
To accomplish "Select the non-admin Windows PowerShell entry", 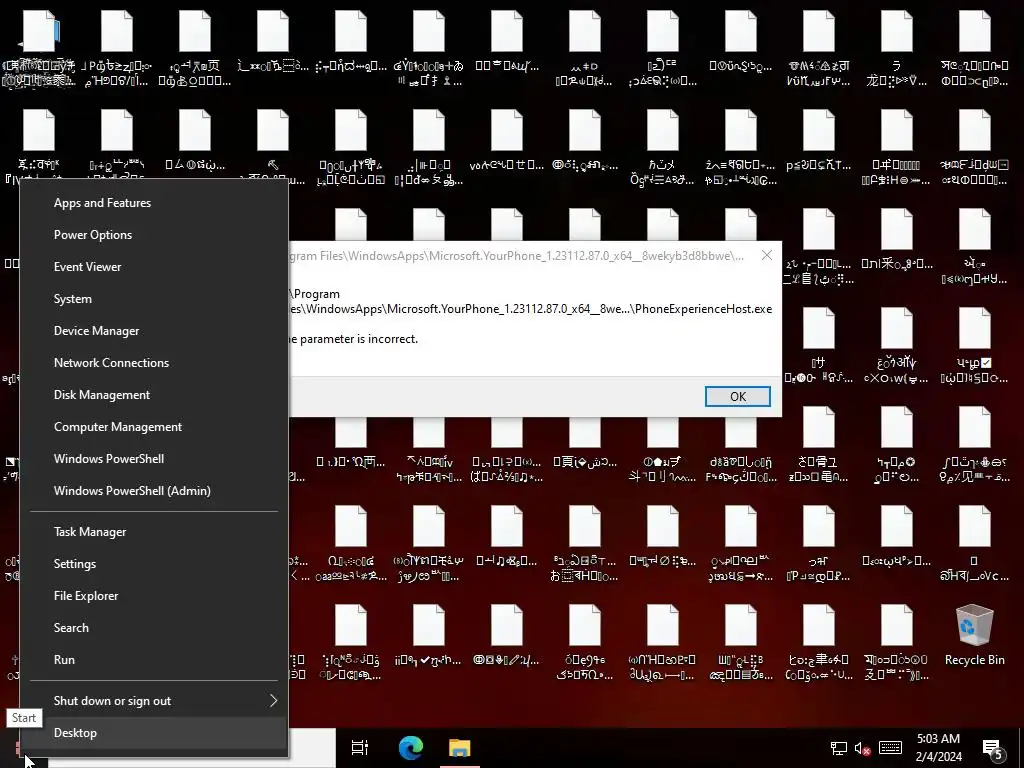I will click(154, 459).
